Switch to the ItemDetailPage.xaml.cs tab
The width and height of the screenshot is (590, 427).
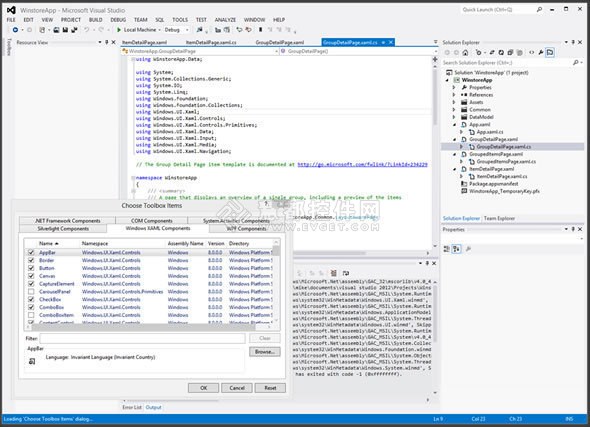[x=211, y=43]
